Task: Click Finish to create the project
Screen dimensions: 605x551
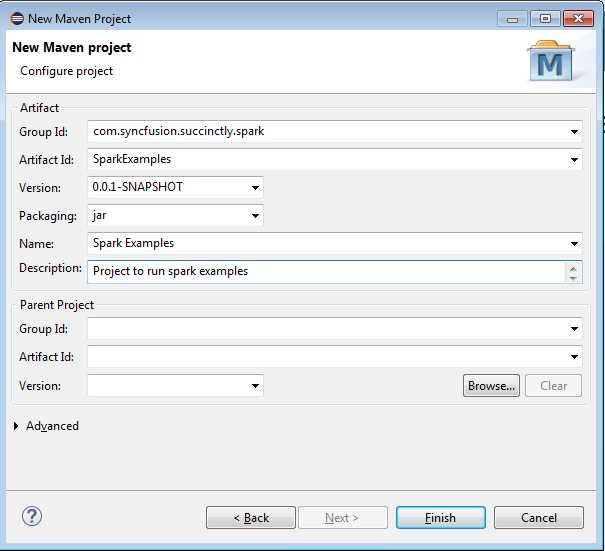Action: [x=441, y=517]
